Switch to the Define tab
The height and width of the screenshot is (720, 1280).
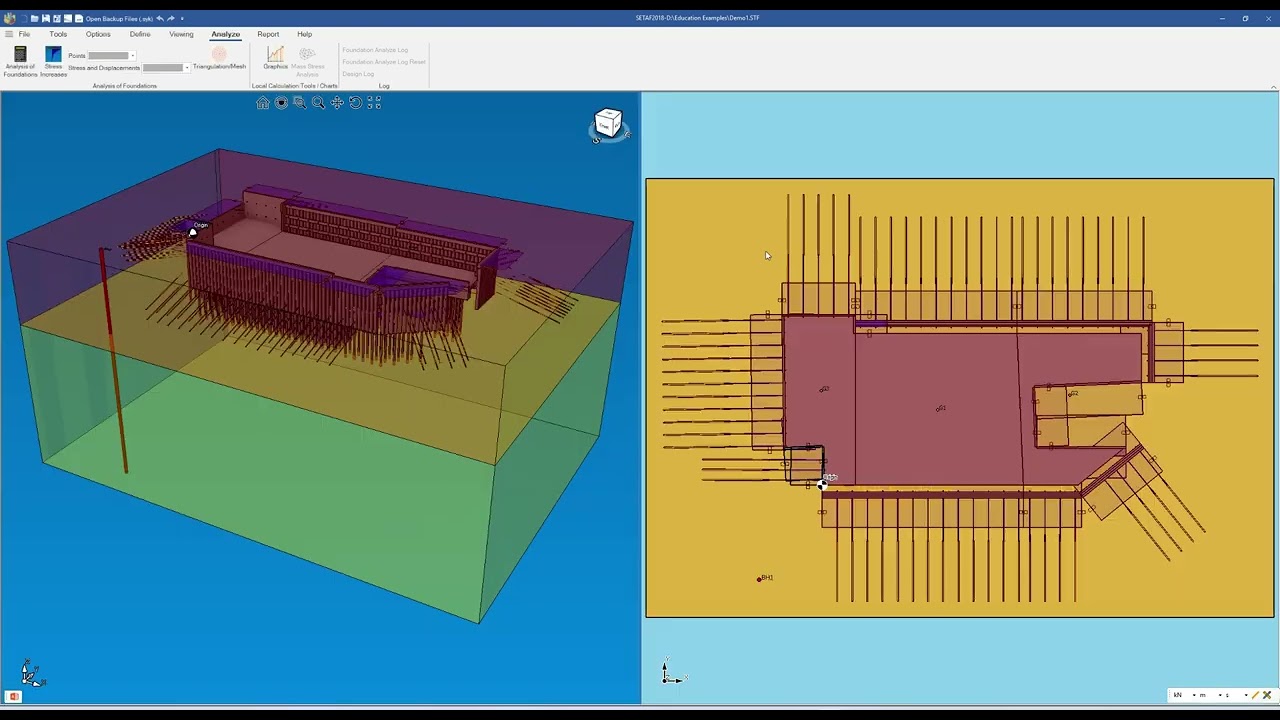(140, 34)
